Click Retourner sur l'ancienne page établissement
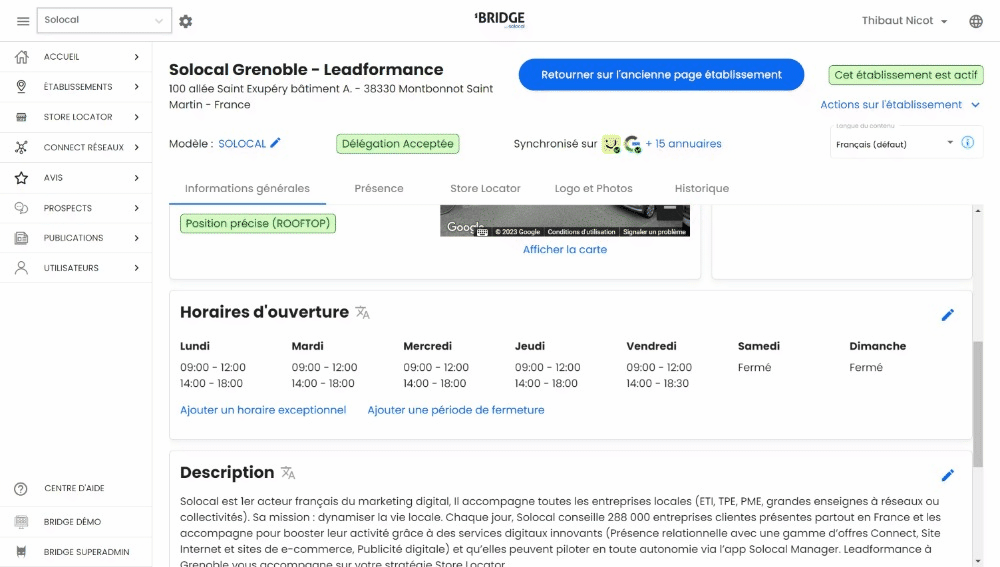This screenshot has width=1000, height=567. click(661, 75)
